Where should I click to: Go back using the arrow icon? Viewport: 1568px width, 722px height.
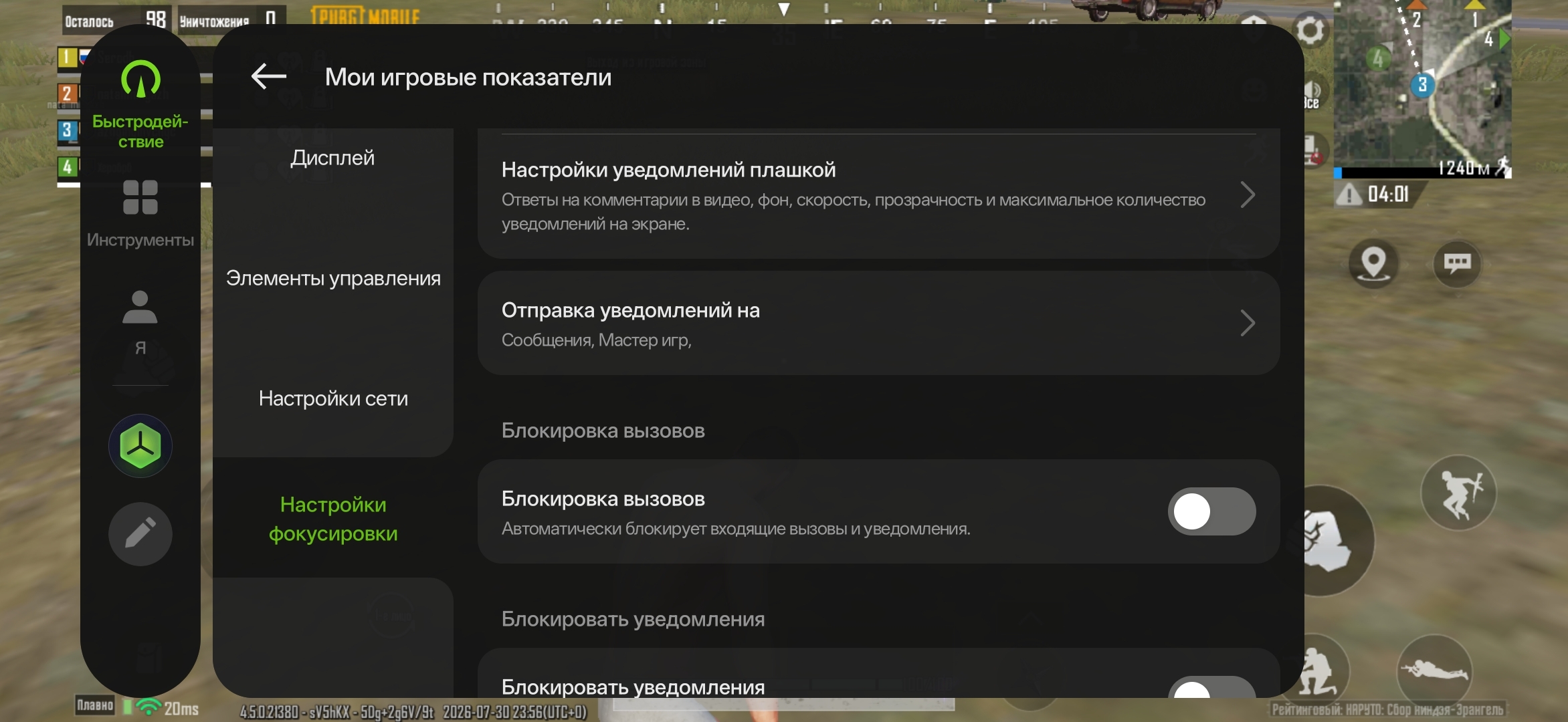click(x=269, y=77)
